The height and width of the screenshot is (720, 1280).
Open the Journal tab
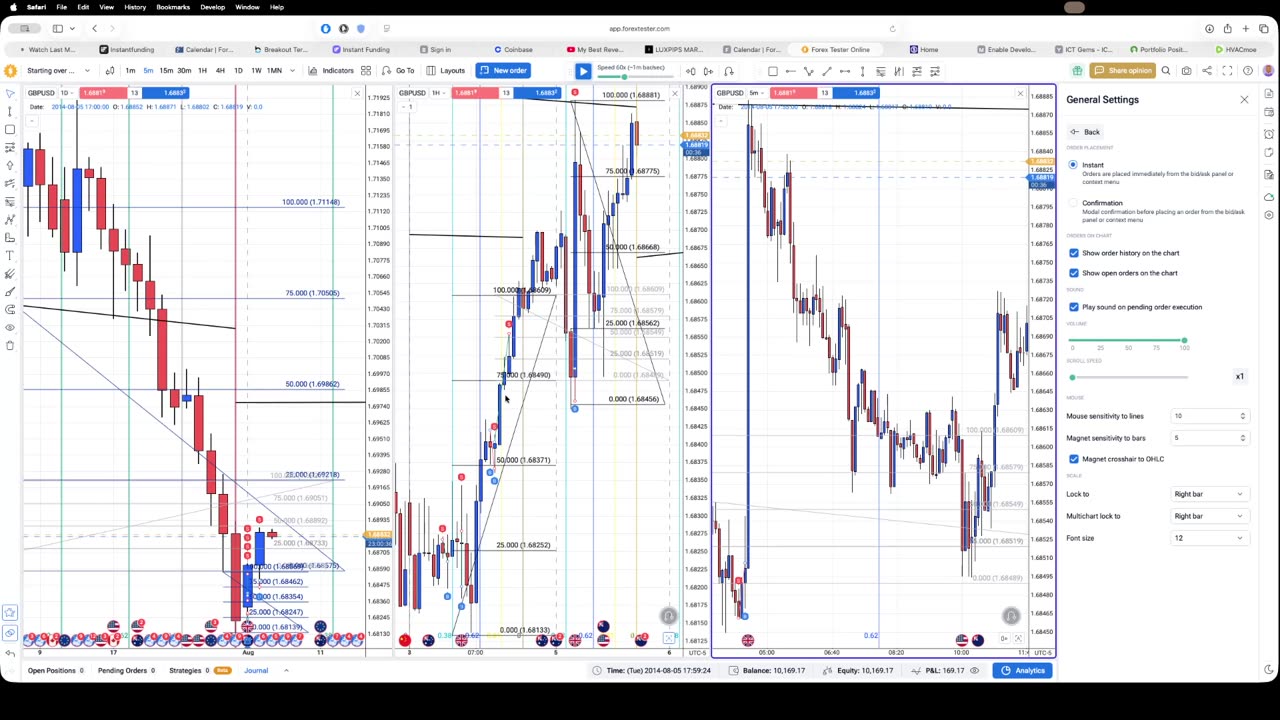(x=256, y=671)
